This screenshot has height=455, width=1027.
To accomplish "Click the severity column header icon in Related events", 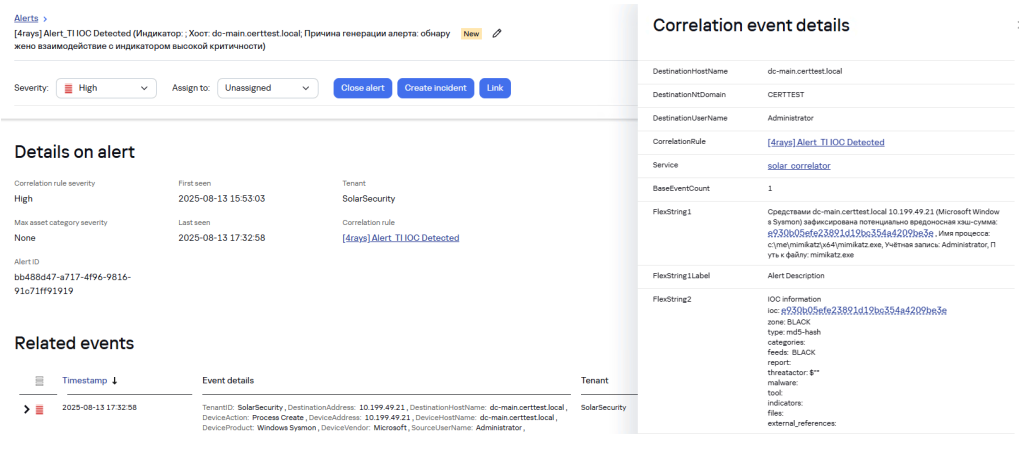I will point(39,381).
